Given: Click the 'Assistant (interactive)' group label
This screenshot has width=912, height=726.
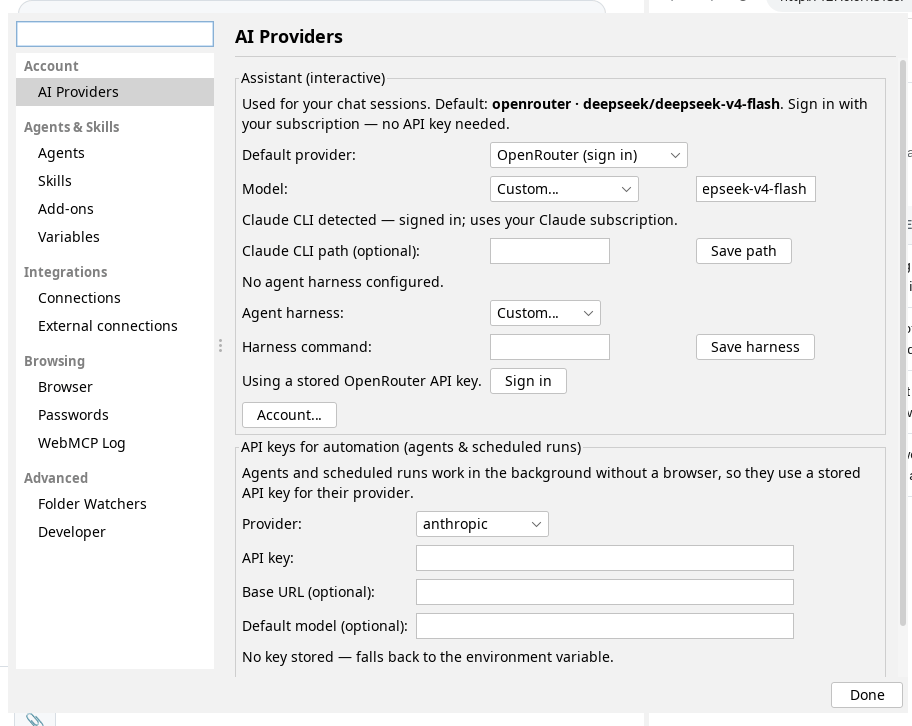Looking at the screenshot, I should click(313, 78).
